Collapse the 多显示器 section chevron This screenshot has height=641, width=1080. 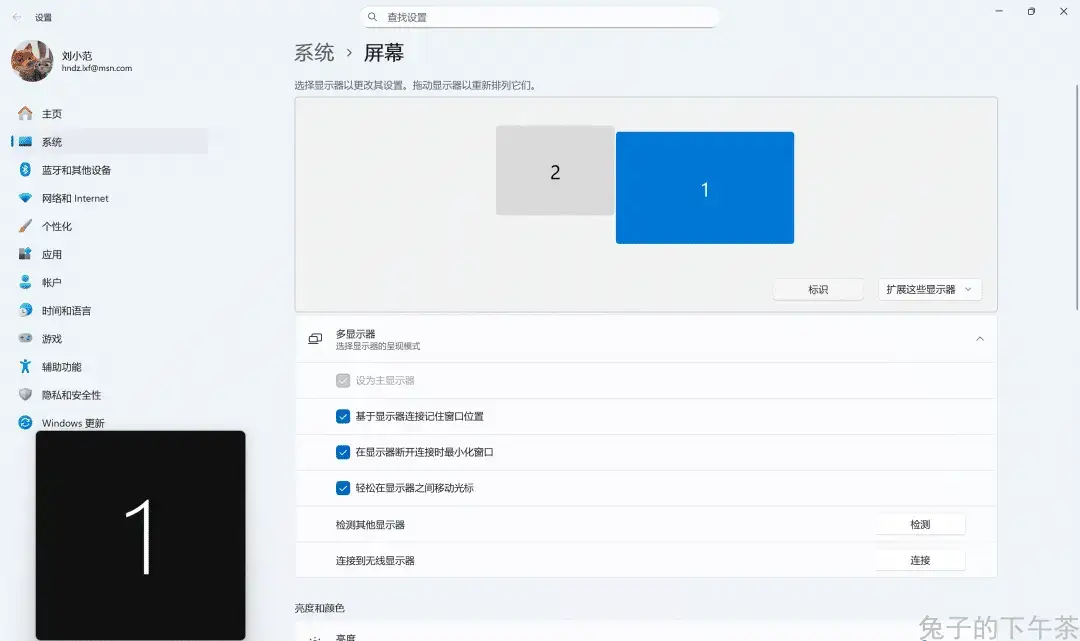[979, 338]
